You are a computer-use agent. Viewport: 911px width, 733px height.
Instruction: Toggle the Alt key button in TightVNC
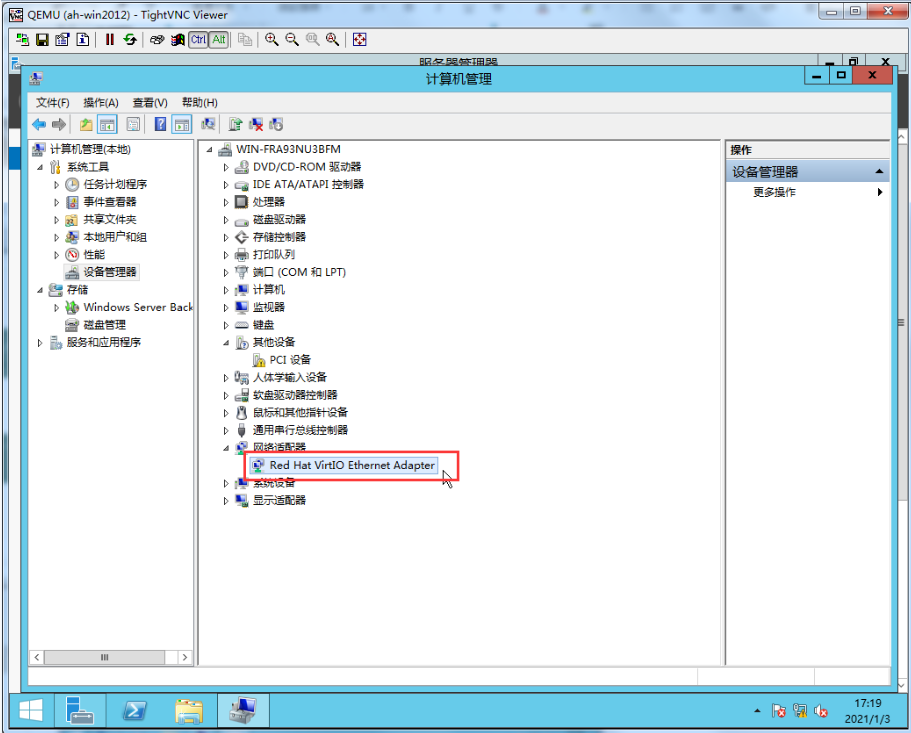[218, 40]
